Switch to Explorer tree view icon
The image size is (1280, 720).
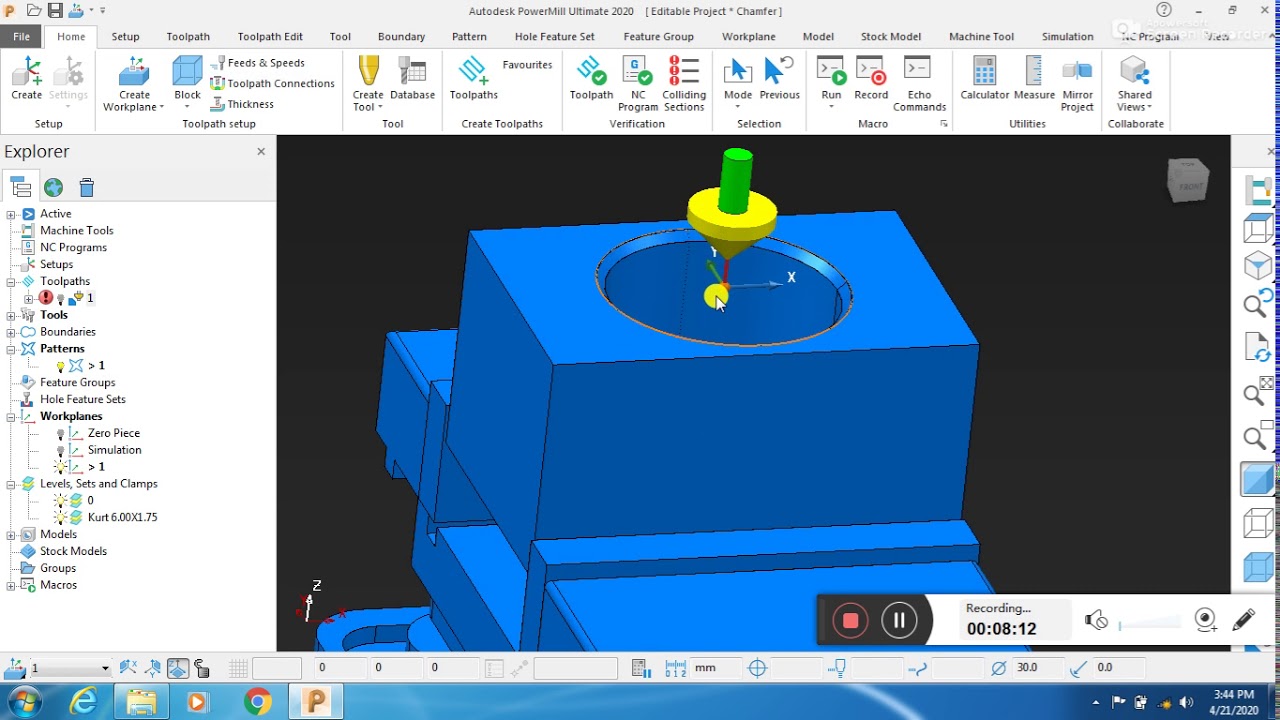[21, 187]
